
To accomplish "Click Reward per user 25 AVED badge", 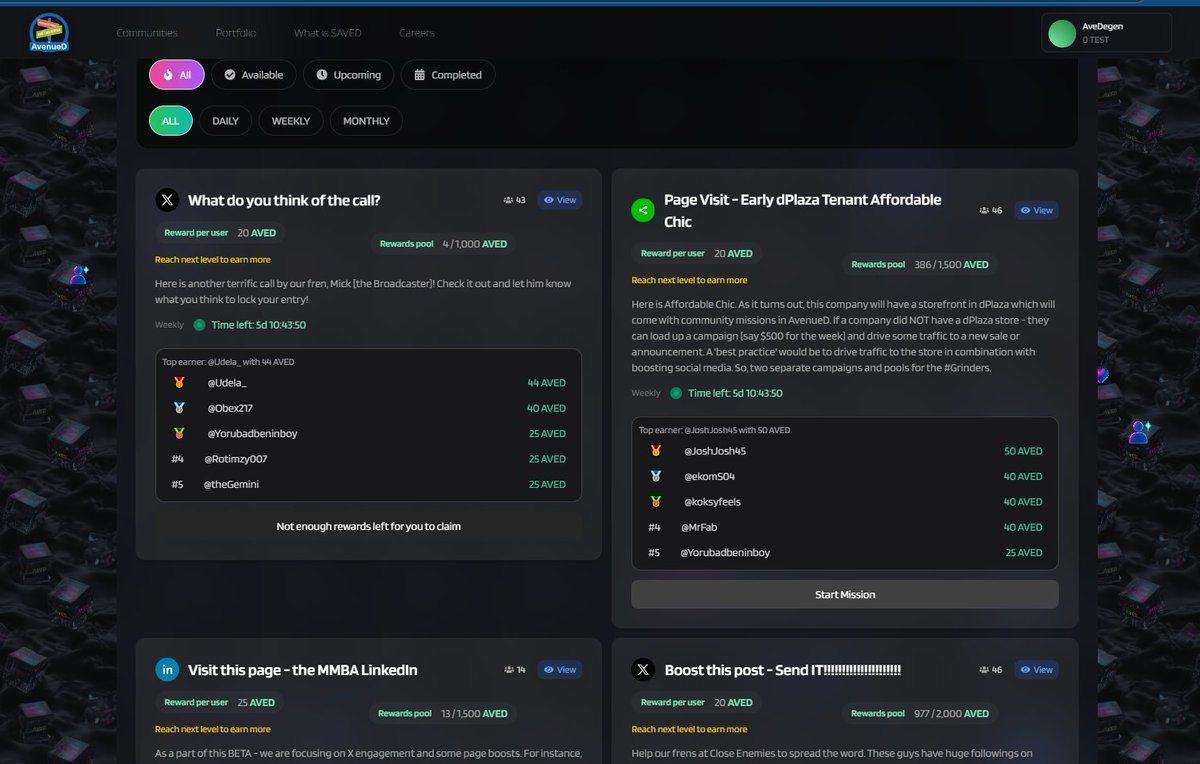I will coord(219,703).
